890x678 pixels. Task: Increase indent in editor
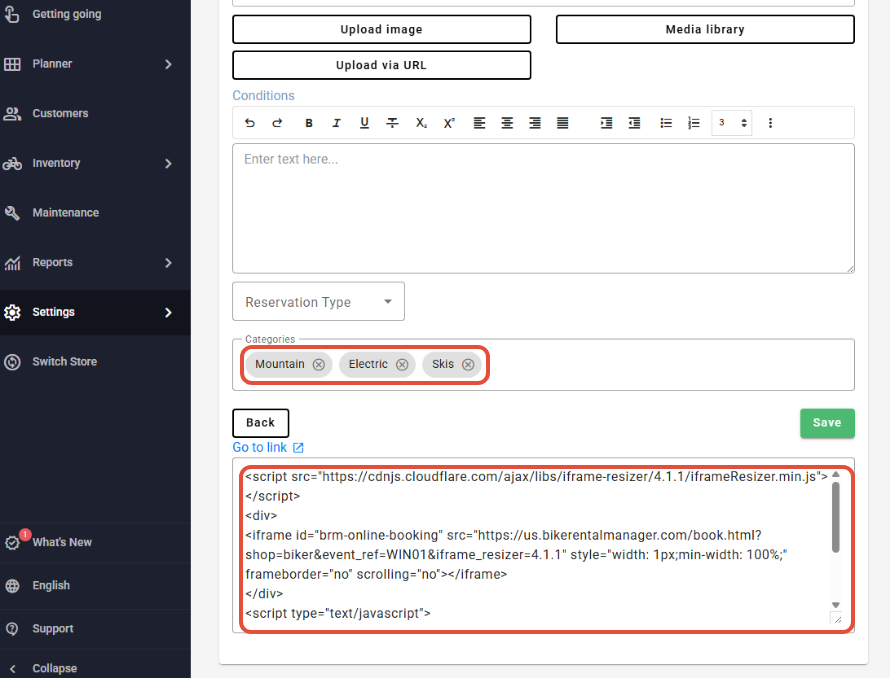(x=606, y=123)
